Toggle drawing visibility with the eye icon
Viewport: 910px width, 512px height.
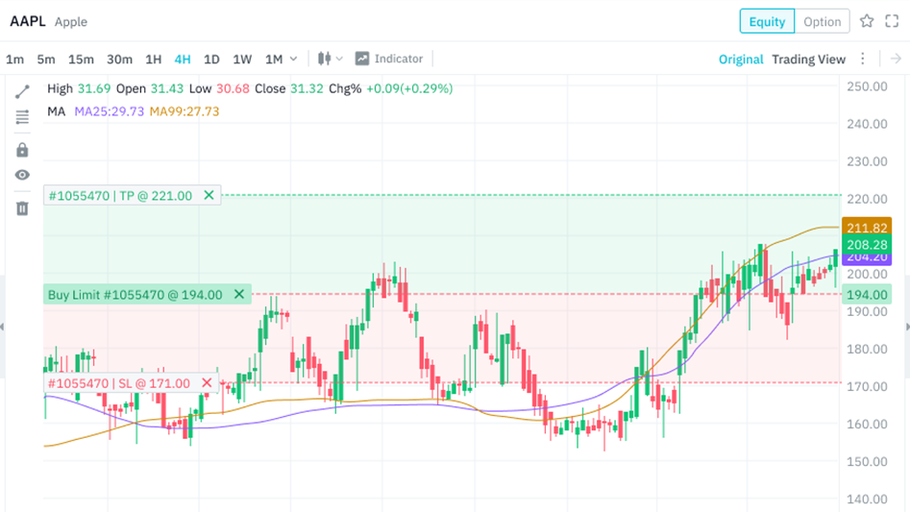[22, 175]
